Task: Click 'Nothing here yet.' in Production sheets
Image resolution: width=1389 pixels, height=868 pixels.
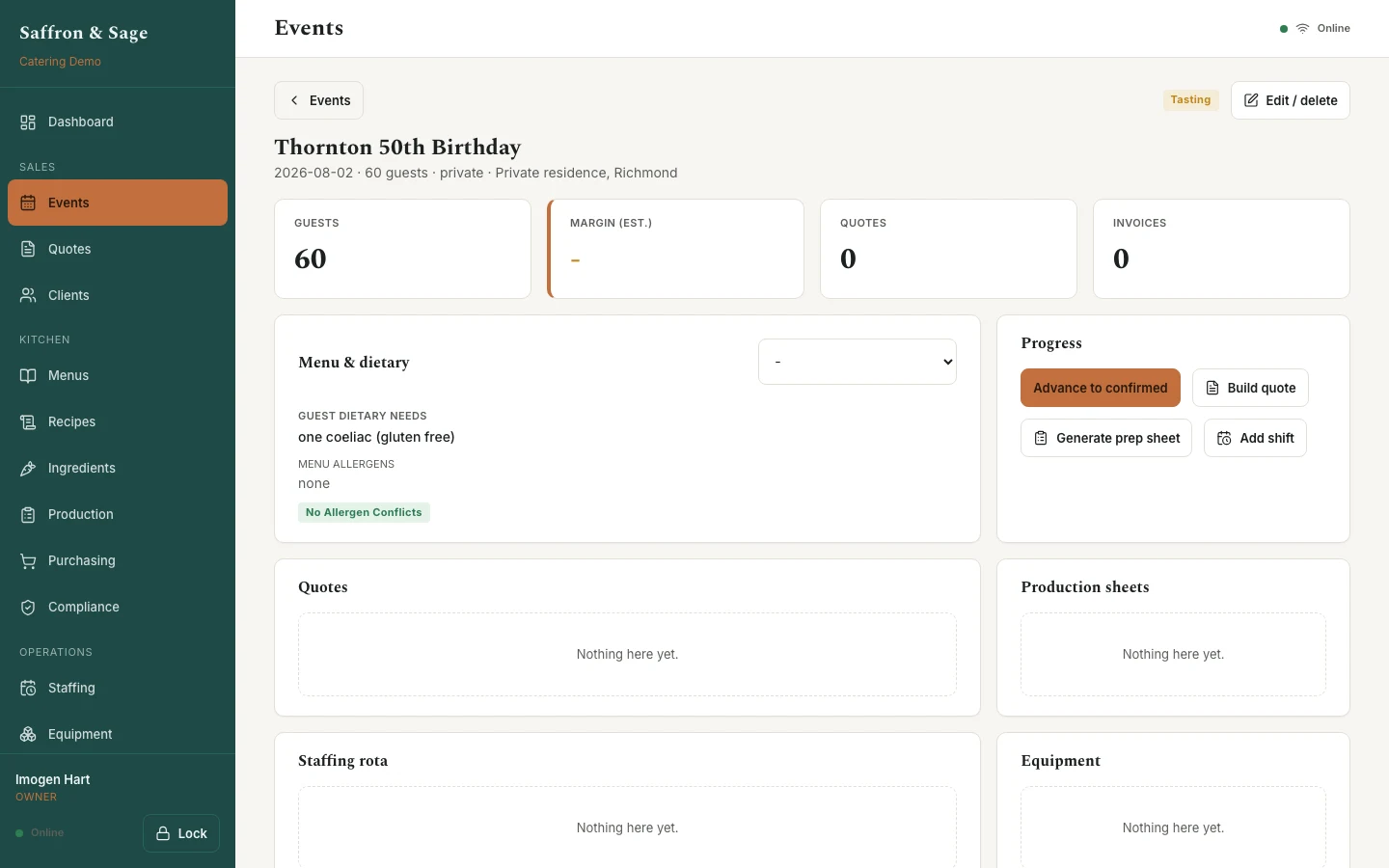Action: (1173, 654)
